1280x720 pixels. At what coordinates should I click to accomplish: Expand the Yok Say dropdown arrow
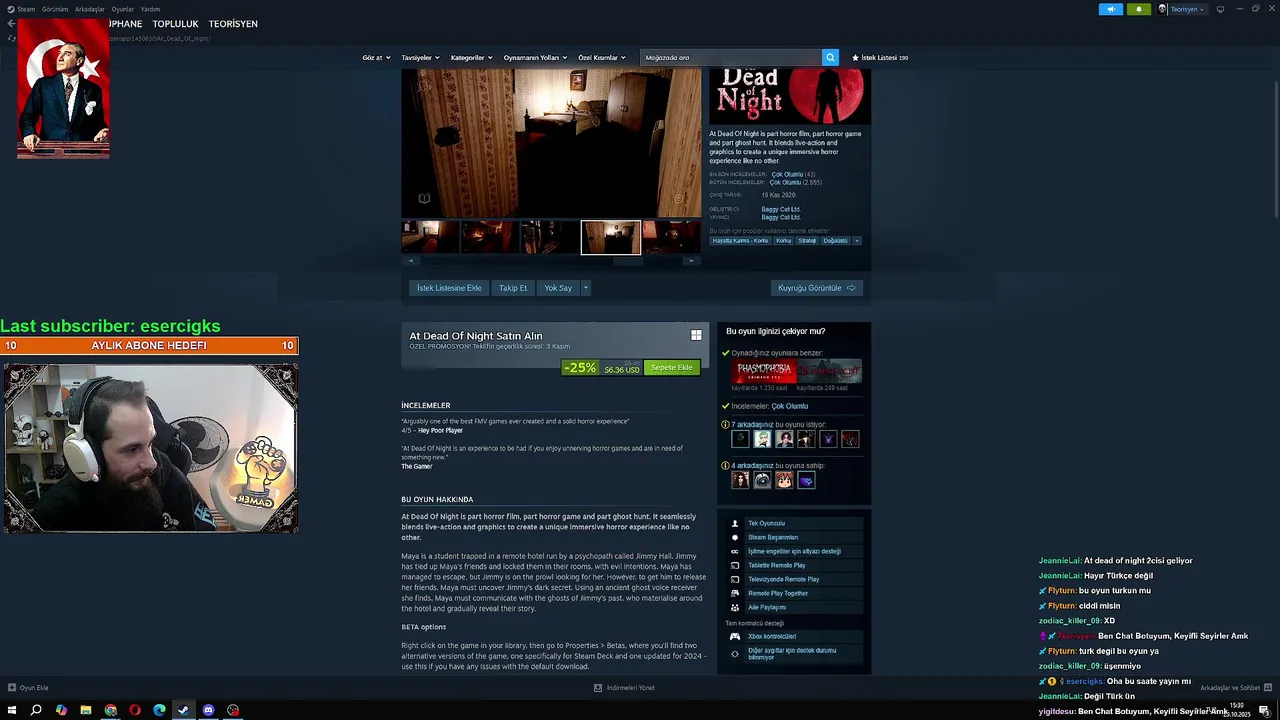tap(586, 288)
